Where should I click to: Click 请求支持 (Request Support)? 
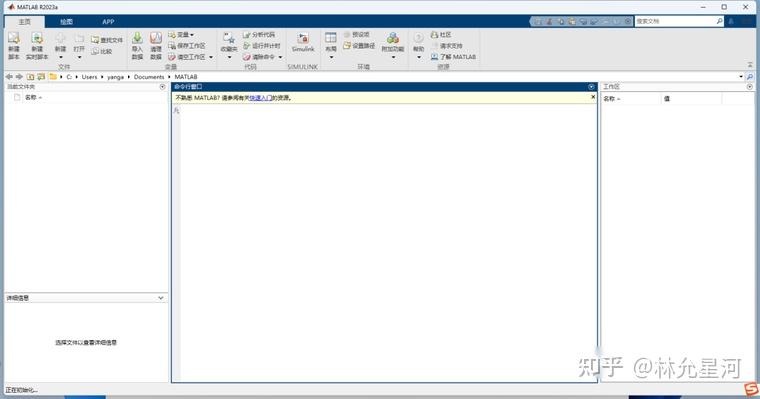446,46
